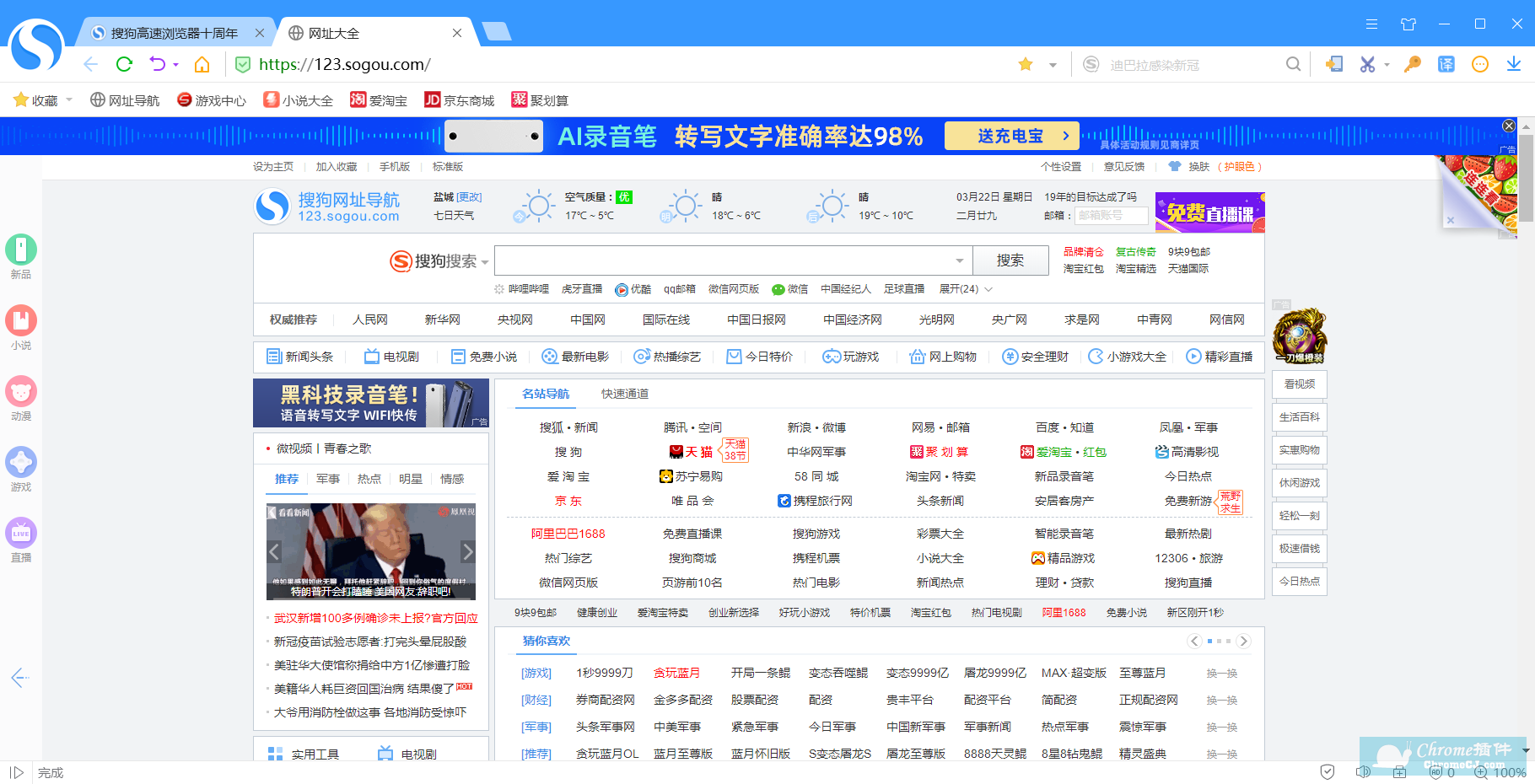The height and width of the screenshot is (784, 1535).
Task: Open the browser main menu lines icon
Action: pos(1372,24)
